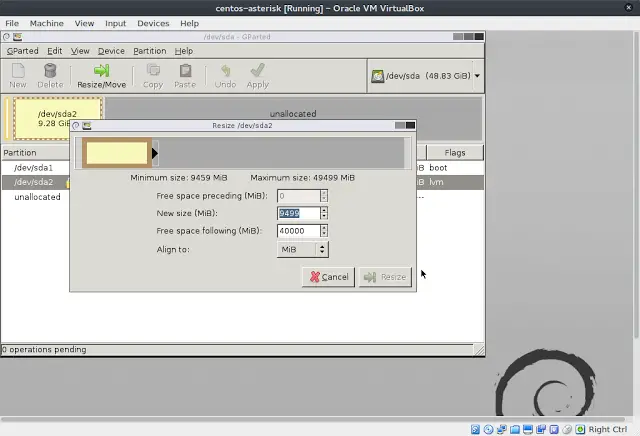The image size is (640, 436).
Task: Click the New partition toolbar icon
Action: click(x=18, y=71)
